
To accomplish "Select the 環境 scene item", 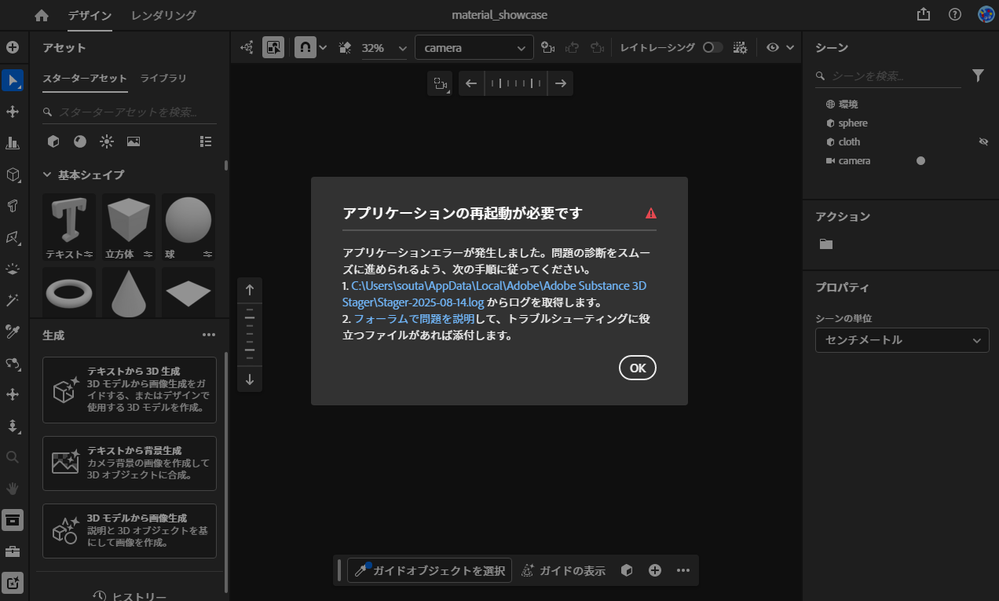I will (x=847, y=105).
